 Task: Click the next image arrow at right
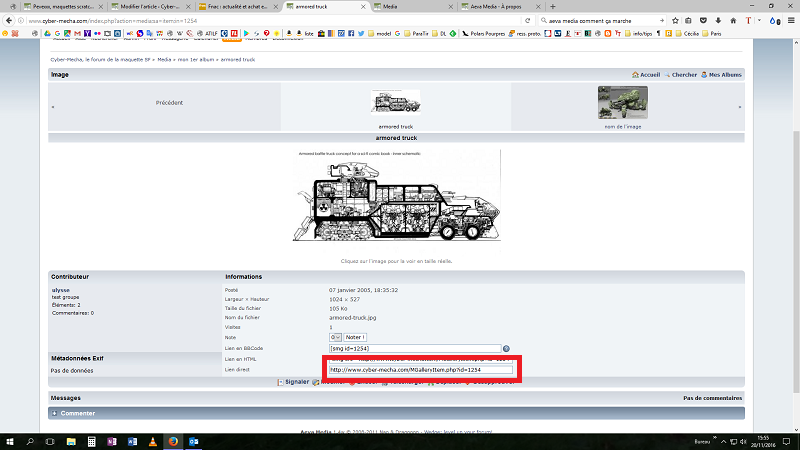739,107
